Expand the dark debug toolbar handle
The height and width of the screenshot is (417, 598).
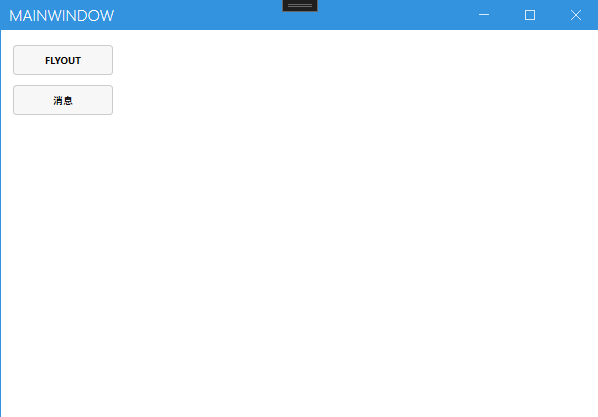coord(300,6)
